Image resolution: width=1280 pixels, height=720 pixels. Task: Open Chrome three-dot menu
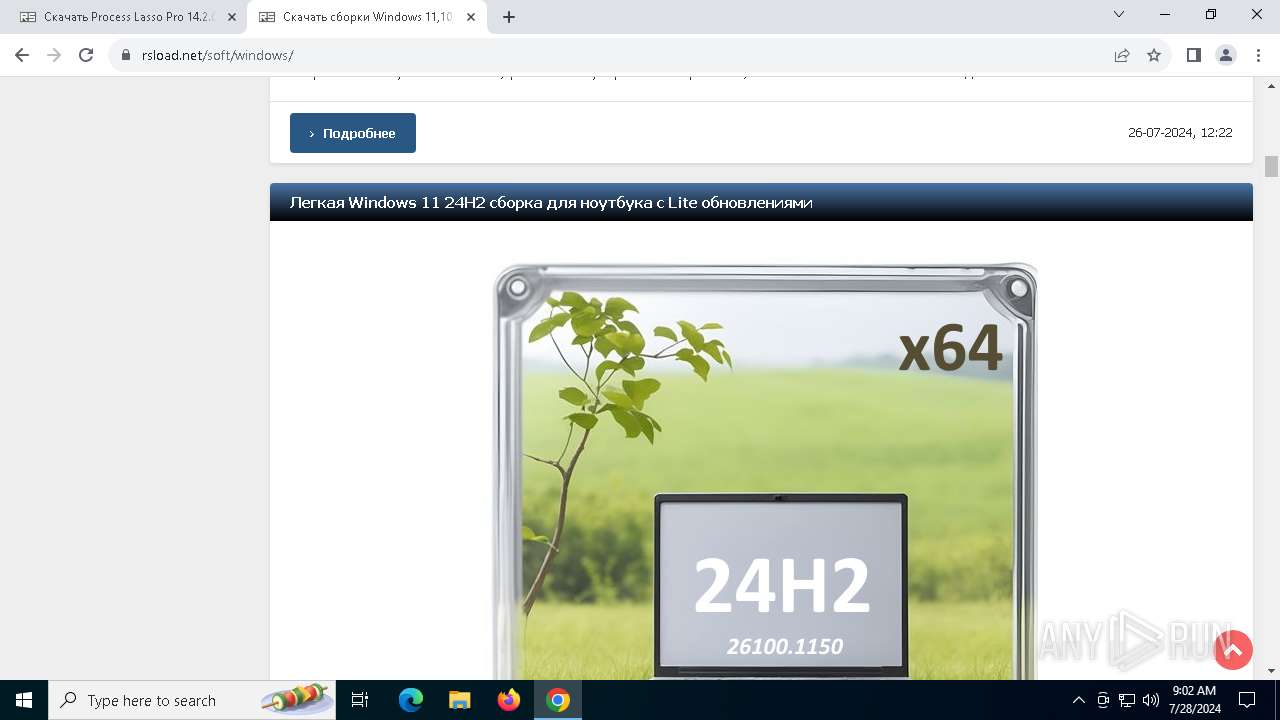tap(1257, 55)
